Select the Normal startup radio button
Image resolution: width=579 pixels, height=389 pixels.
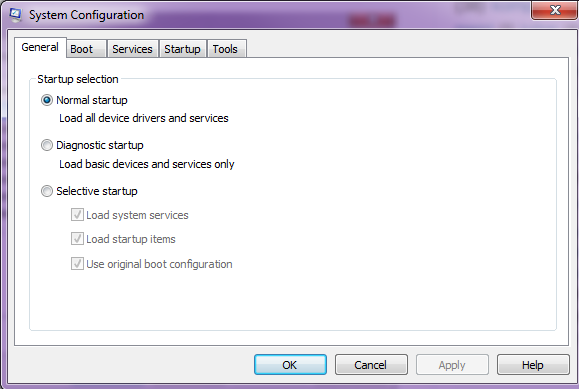[47, 100]
